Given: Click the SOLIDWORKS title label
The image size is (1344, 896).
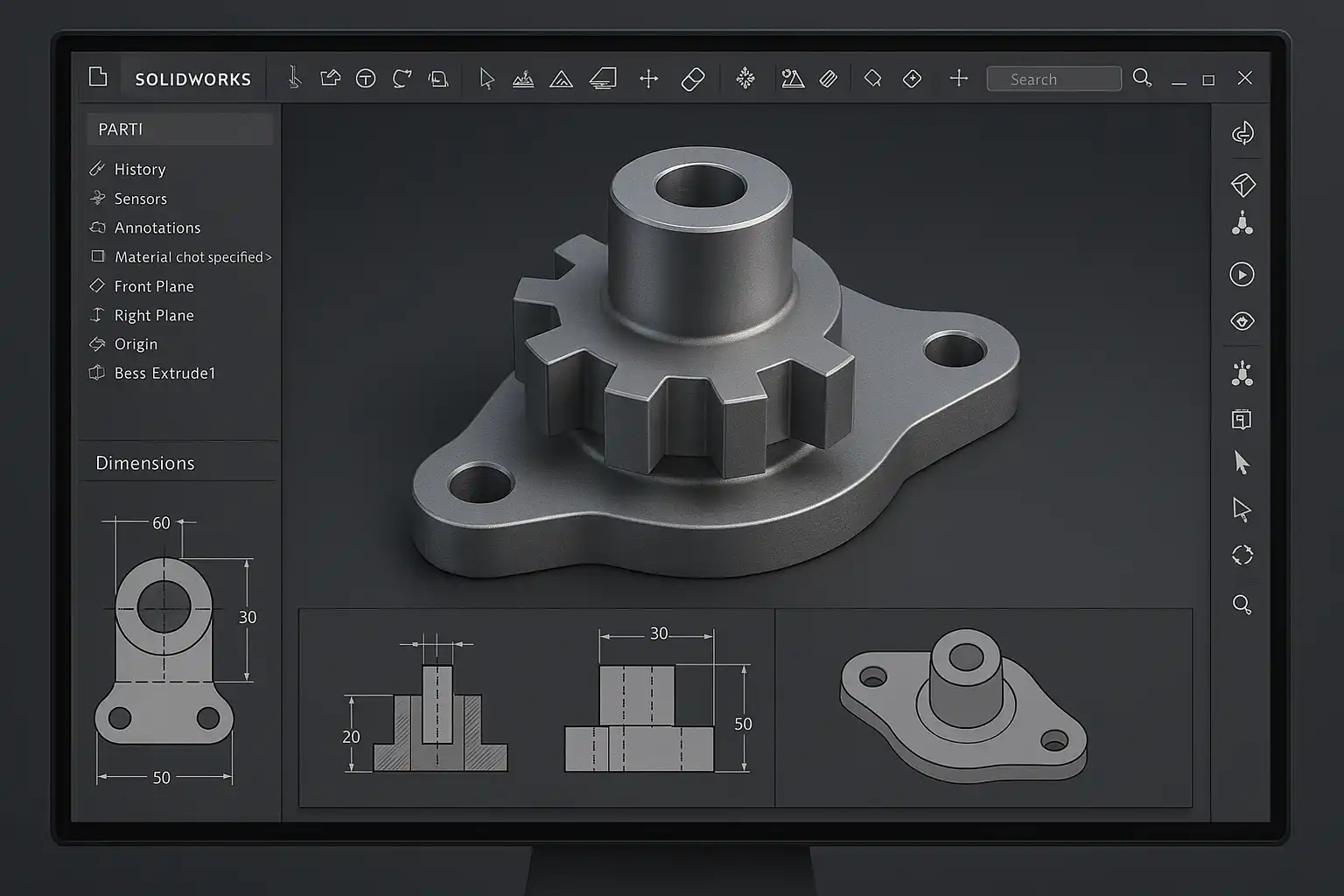Looking at the screenshot, I should pyautogui.click(x=192, y=79).
